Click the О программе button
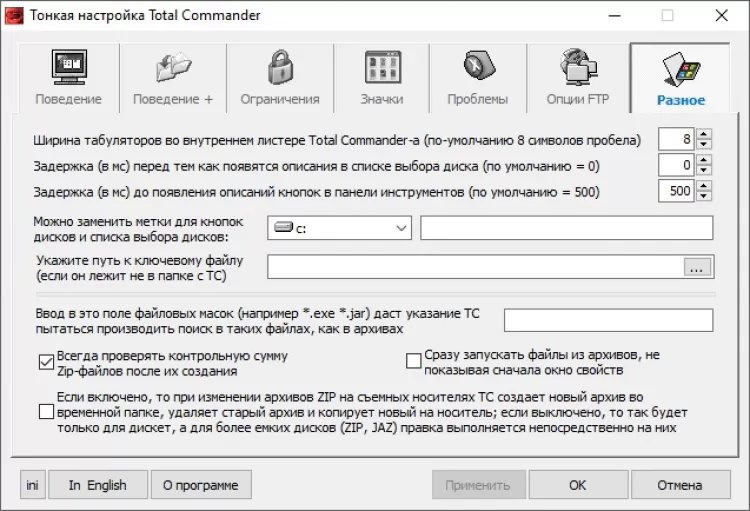This screenshot has height=511, width=750. (201, 485)
